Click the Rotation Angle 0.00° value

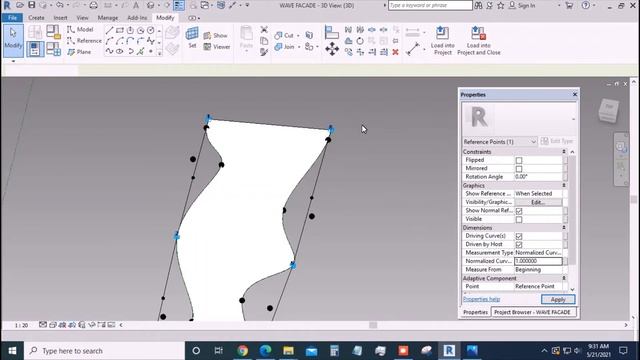538,177
